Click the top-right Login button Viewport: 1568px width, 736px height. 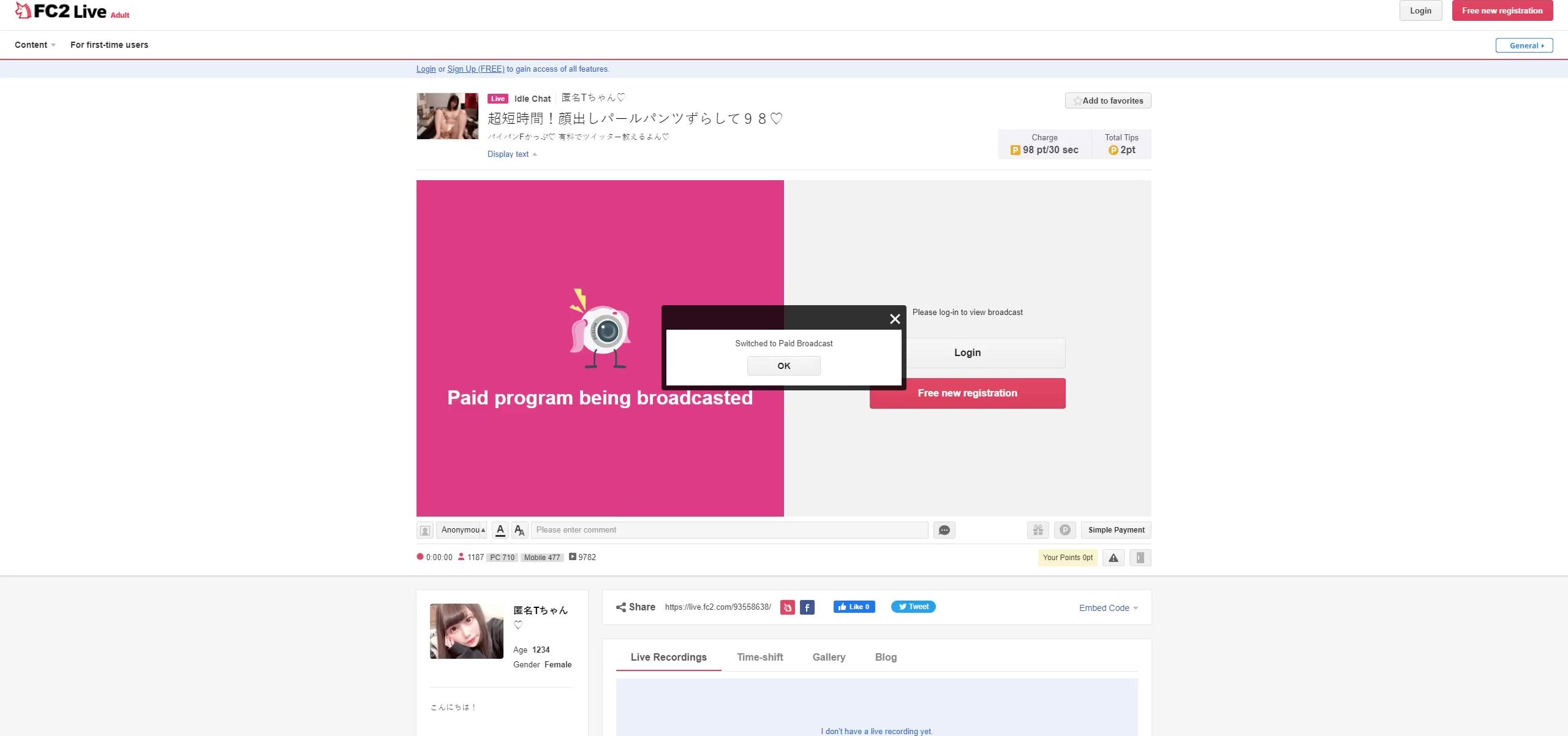(x=1421, y=10)
